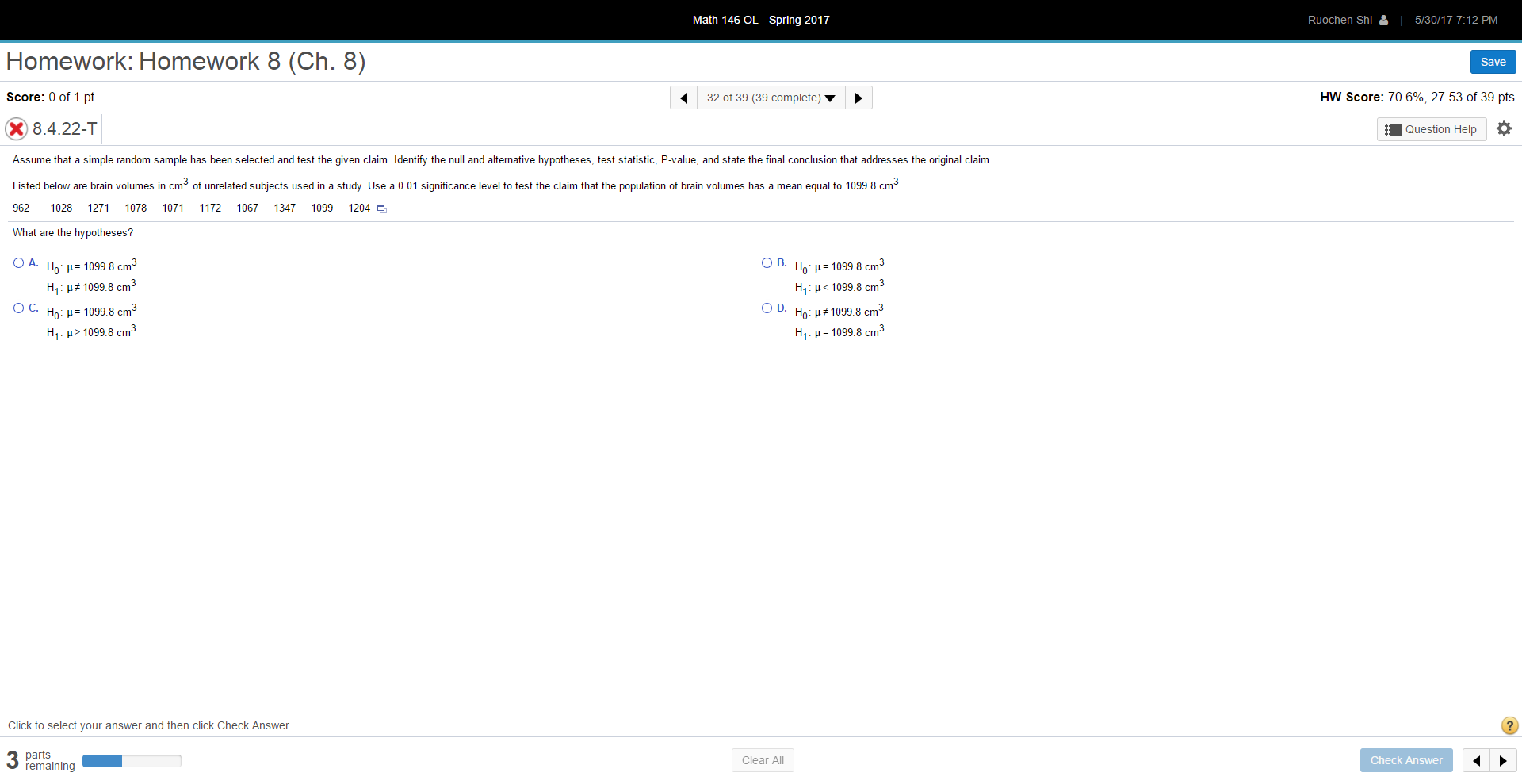Click the data value 1347

[285, 208]
